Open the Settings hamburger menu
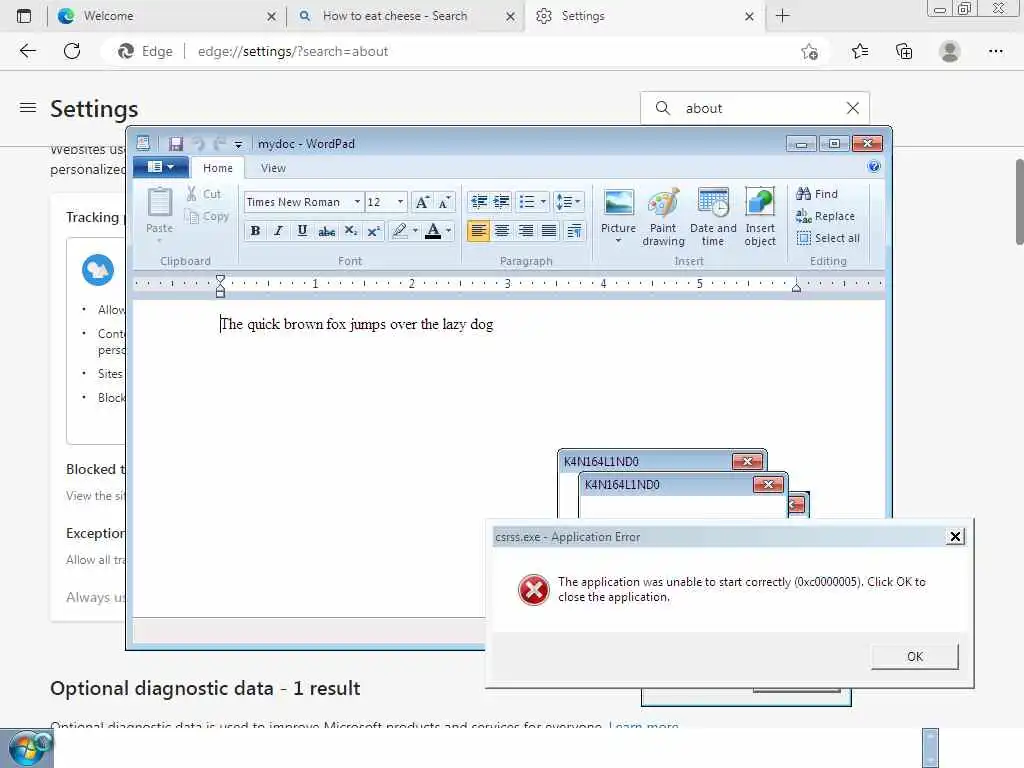The image size is (1024, 768). coord(28,108)
